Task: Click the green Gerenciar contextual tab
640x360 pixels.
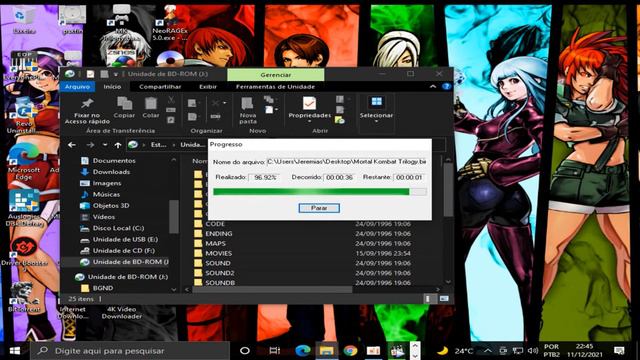Action: (276, 75)
